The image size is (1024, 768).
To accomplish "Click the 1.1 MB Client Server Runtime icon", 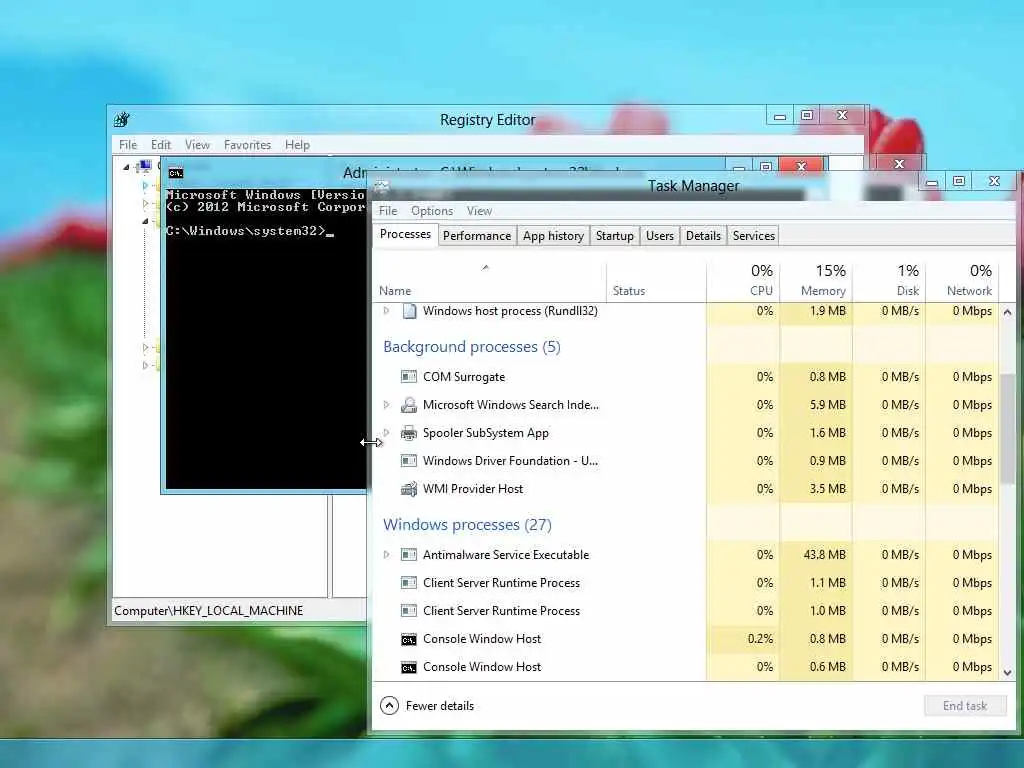I will click(409, 583).
